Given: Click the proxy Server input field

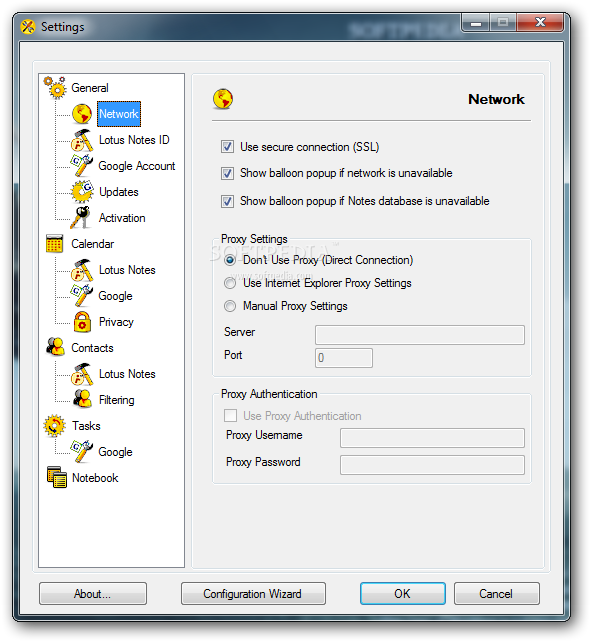Looking at the screenshot, I should (x=420, y=335).
